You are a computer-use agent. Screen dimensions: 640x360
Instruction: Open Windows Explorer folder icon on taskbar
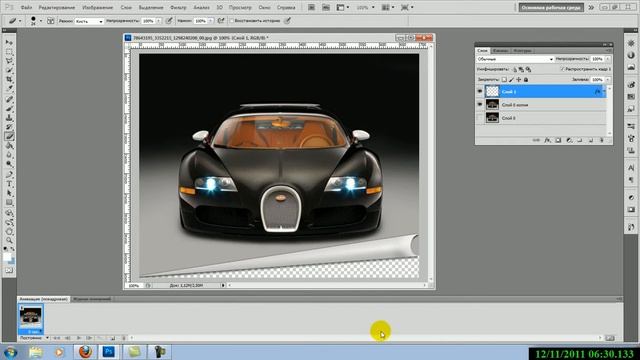click(36, 352)
